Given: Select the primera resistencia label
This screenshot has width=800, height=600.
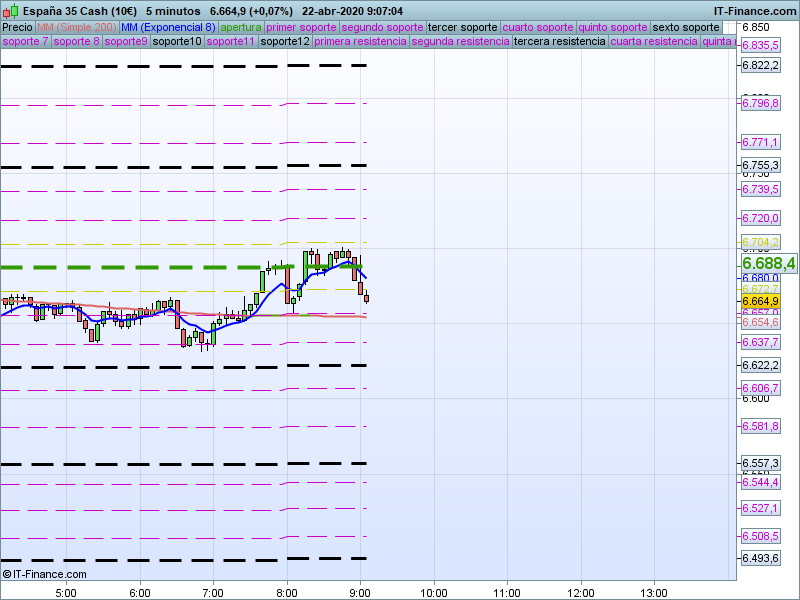Looking at the screenshot, I should pos(360,42).
